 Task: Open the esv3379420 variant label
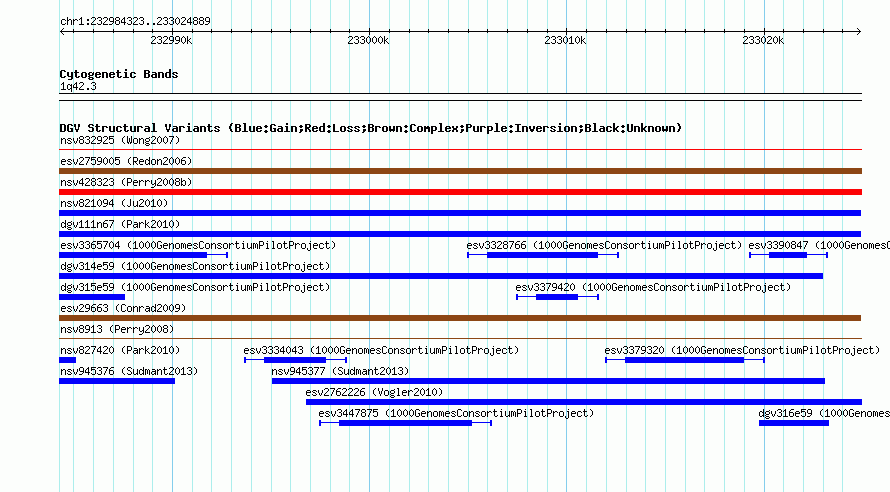click(653, 287)
